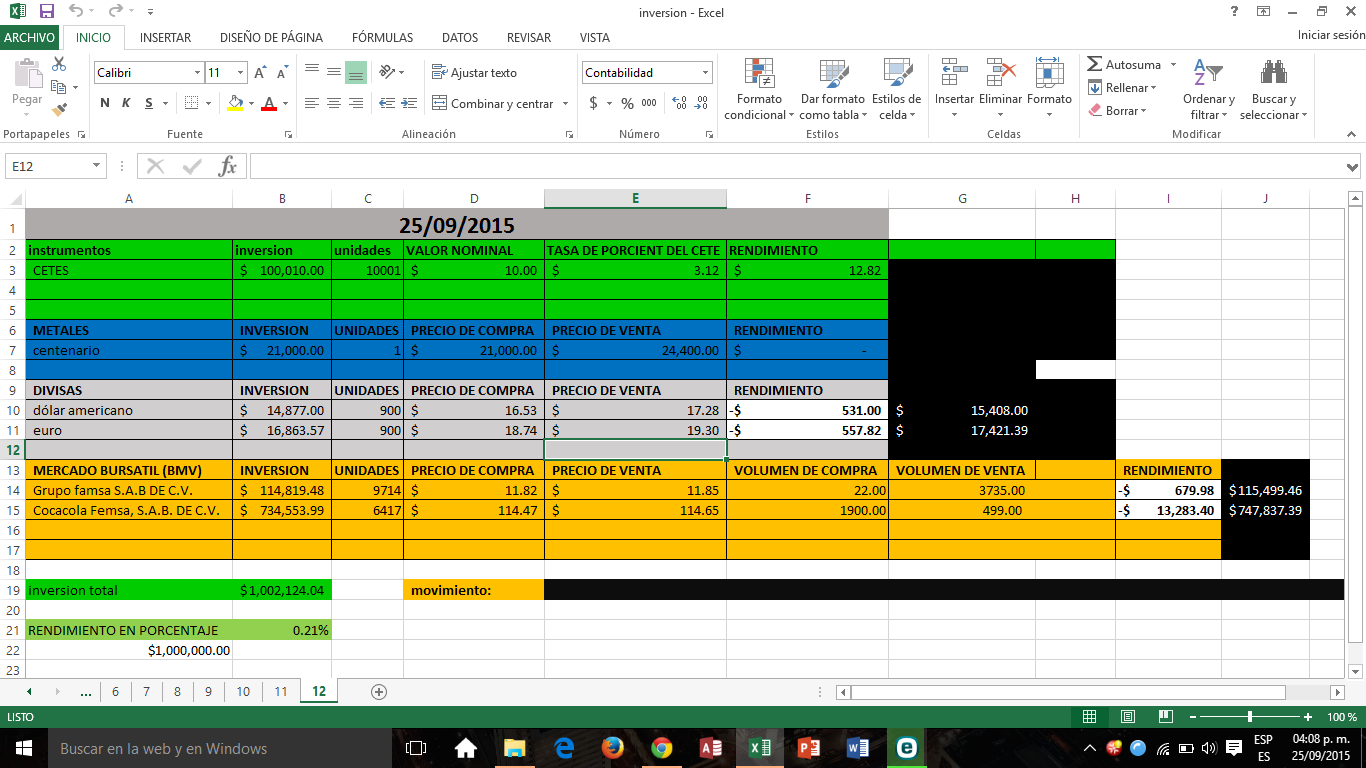The width and height of the screenshot is (1366, 768).
Task: Click the font color A icon
Action: [x=269, y=103]
